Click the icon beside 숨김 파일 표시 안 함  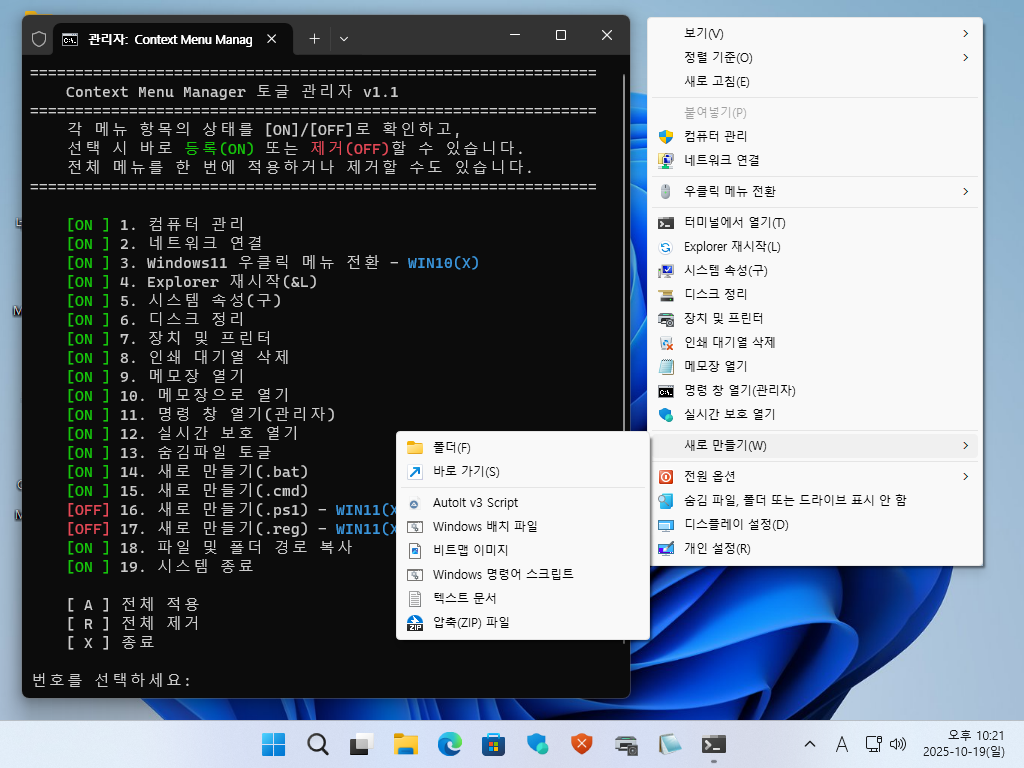tap(665, 501)
